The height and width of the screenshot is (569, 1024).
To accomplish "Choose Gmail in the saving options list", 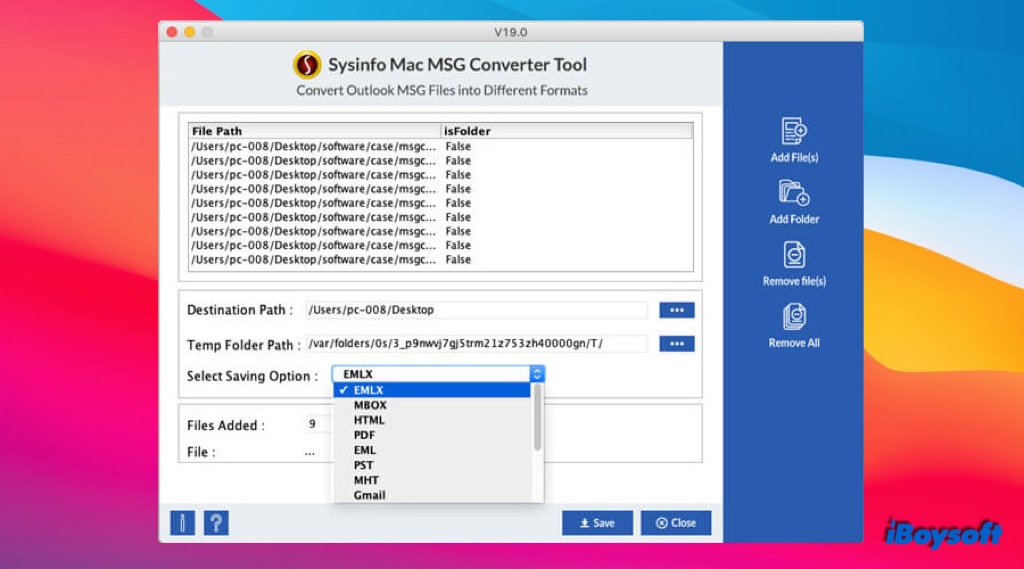I will click(432, 495).
